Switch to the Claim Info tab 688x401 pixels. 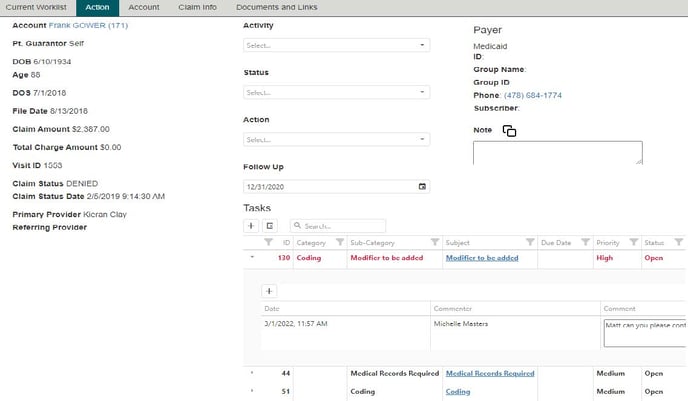(195, 7)
